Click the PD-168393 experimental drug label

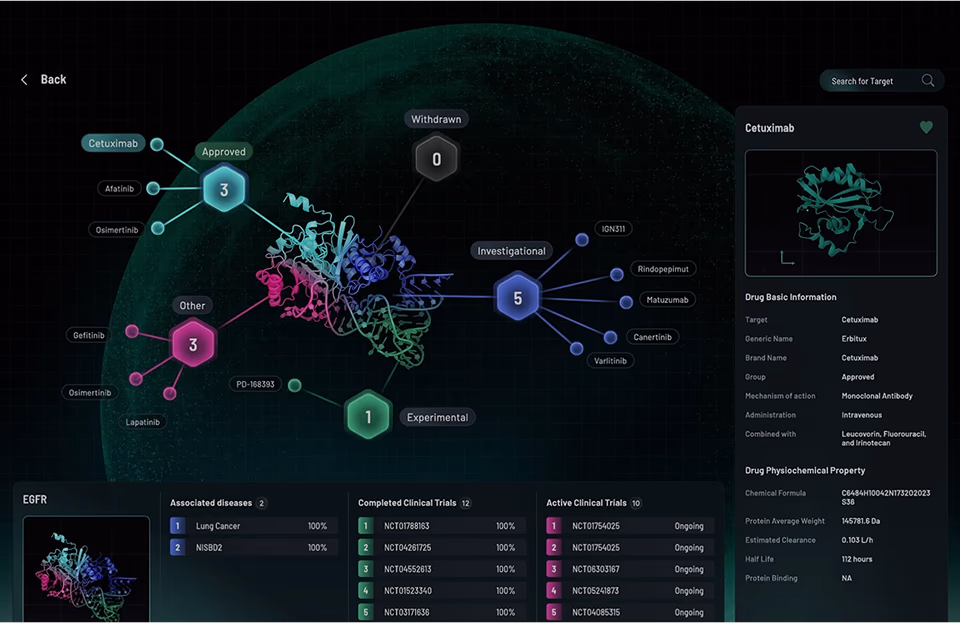point(255,384)
